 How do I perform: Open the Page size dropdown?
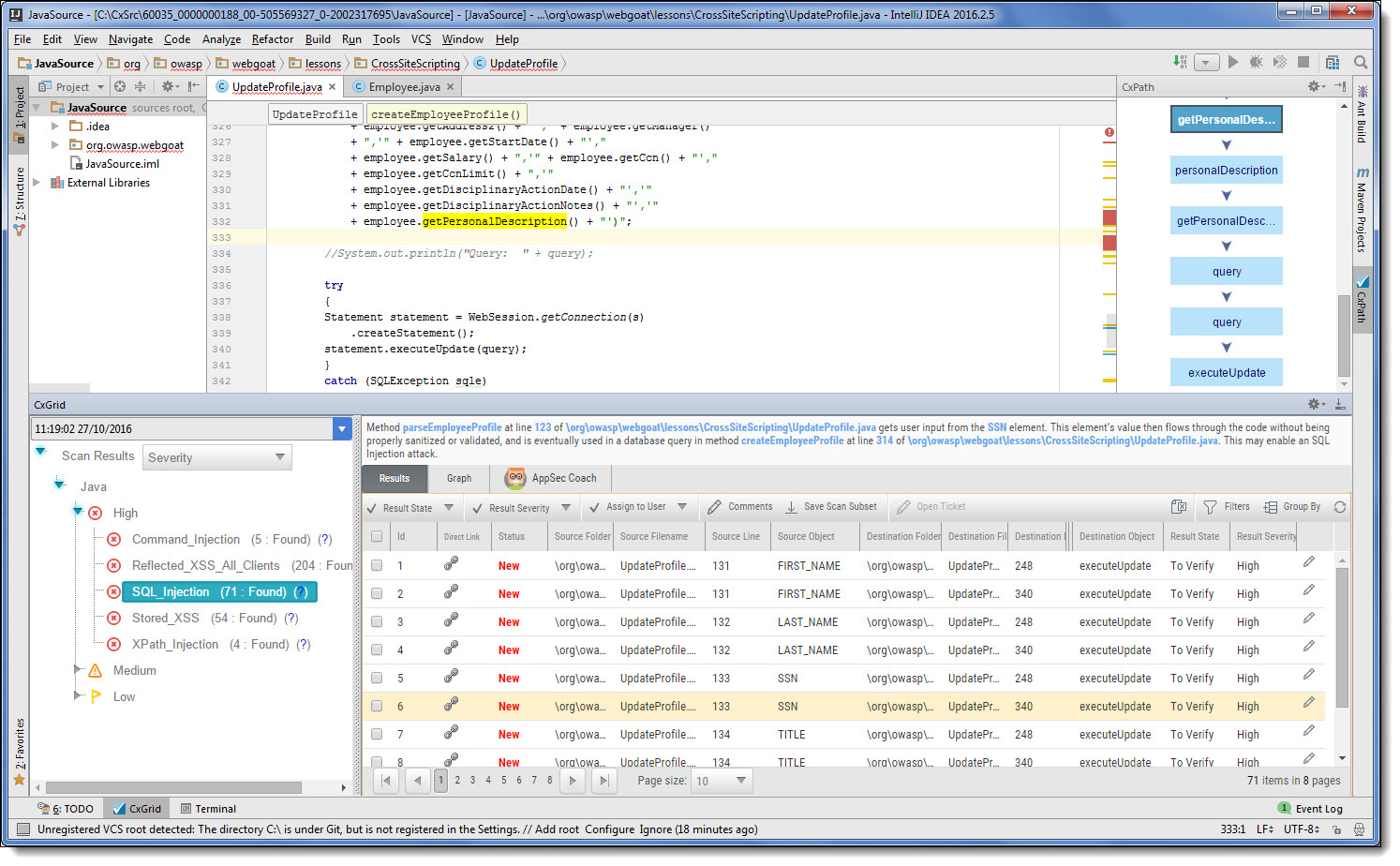click(x=722, y=780)
